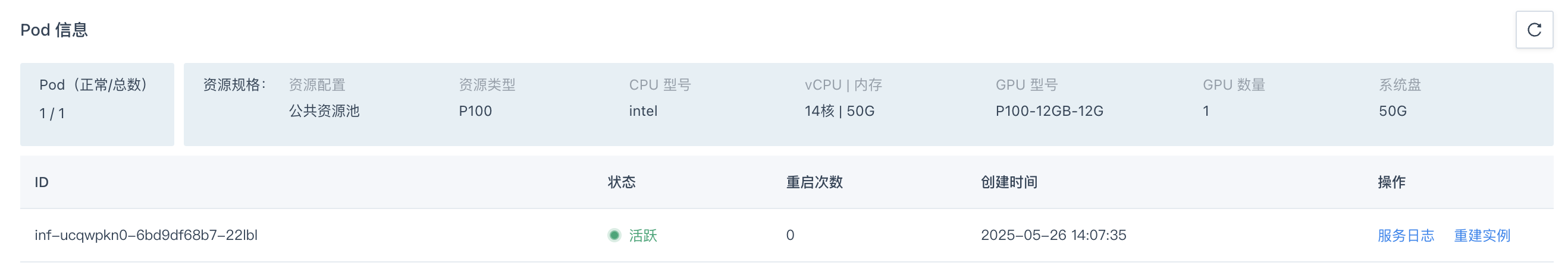Click the 操作 column header
This screenshot has width=1568, height=272.
coord(1391,182)
